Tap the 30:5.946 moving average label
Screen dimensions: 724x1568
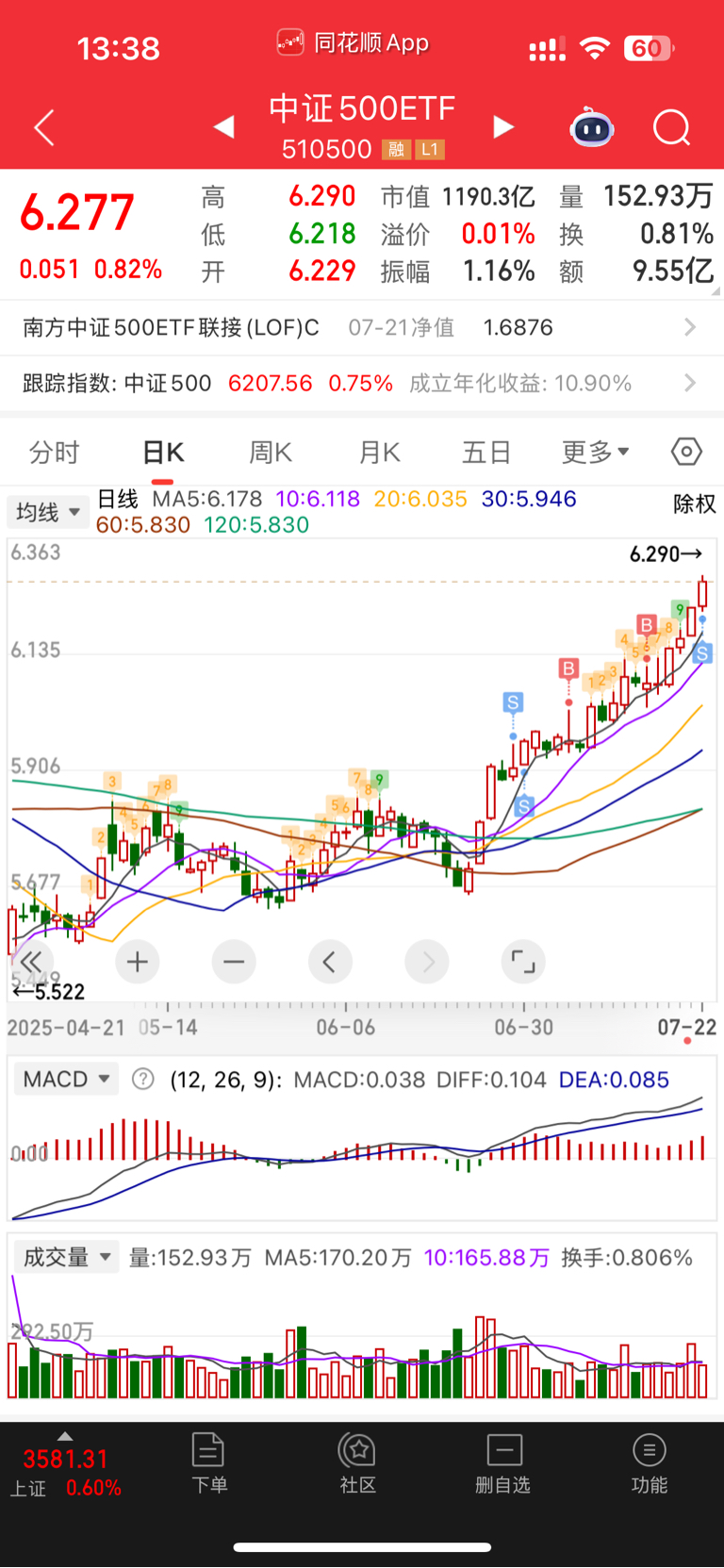[x=529, y=499]
